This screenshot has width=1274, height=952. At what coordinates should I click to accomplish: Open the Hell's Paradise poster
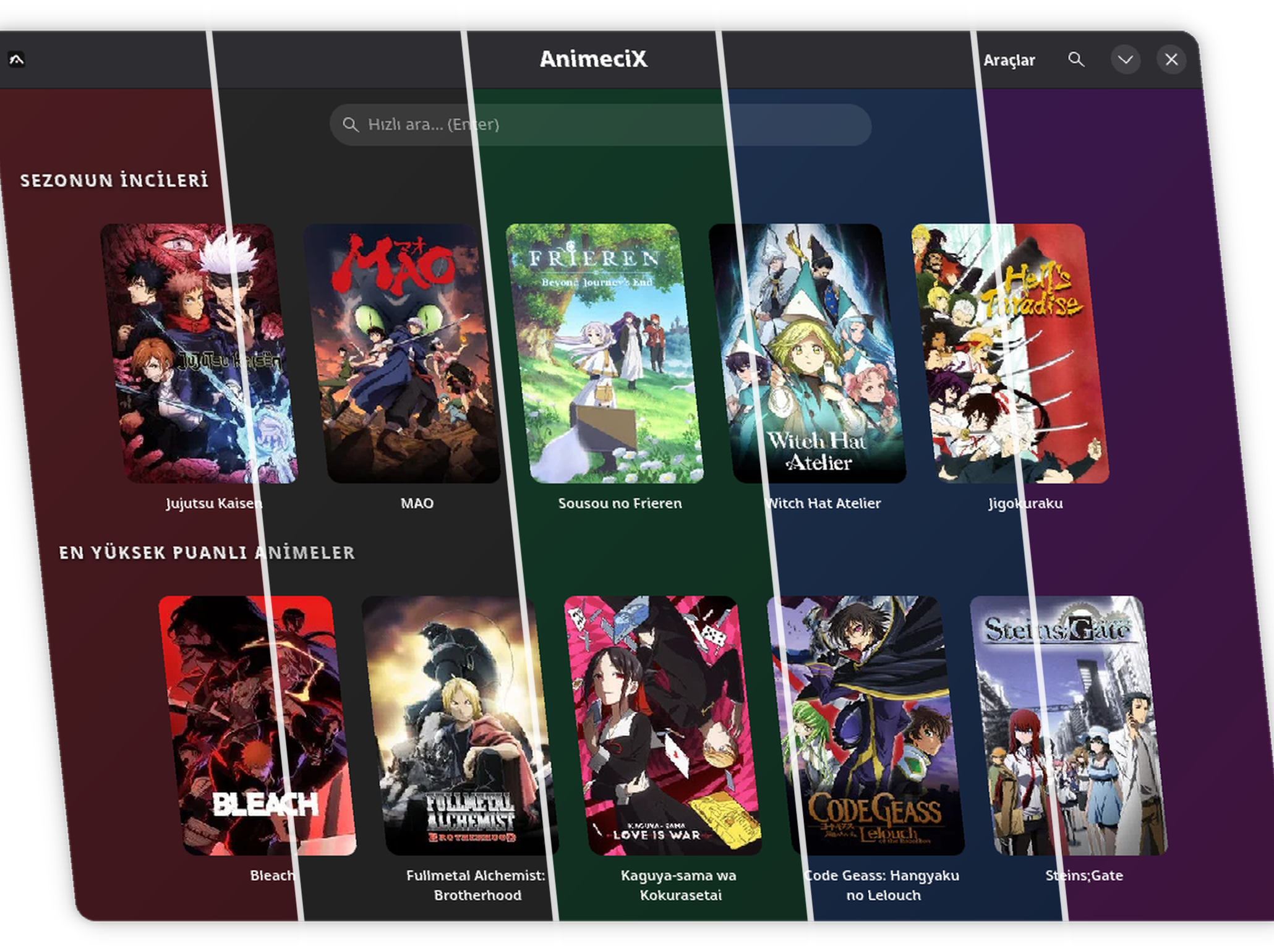pyautogui.click(x=1011, y=353)
